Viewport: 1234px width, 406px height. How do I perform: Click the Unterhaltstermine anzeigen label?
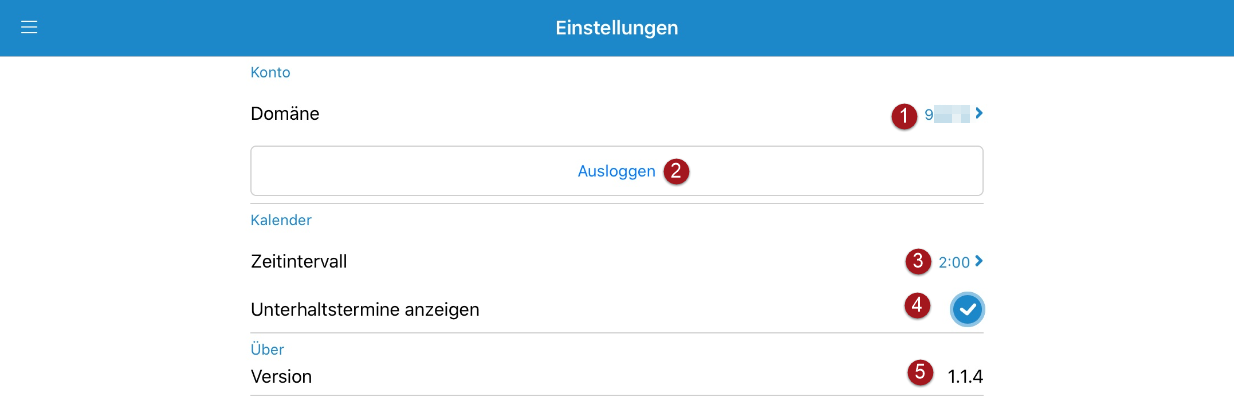click(365, 310)
